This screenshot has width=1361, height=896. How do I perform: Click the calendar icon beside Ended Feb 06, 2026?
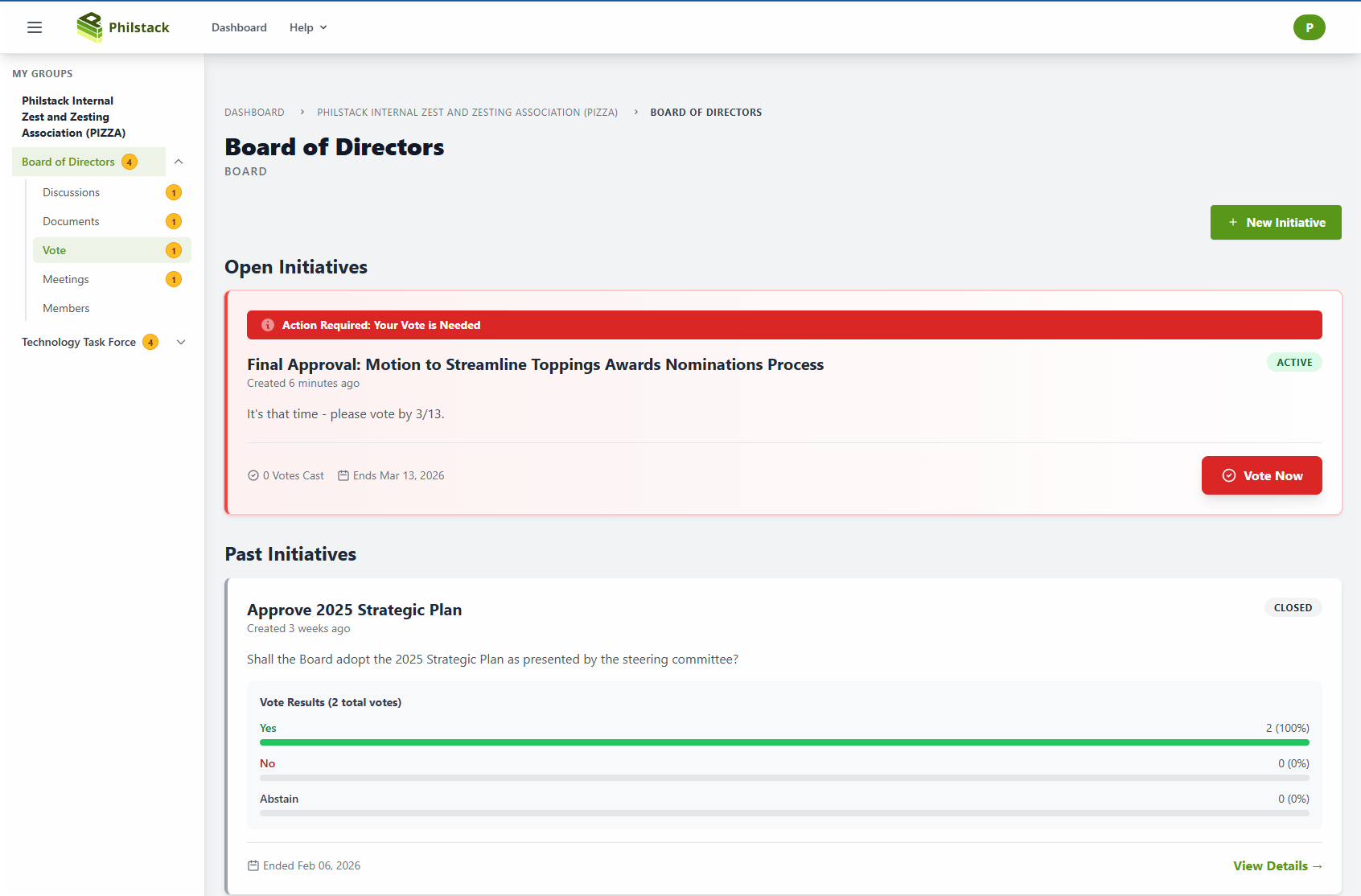(253, 865)
